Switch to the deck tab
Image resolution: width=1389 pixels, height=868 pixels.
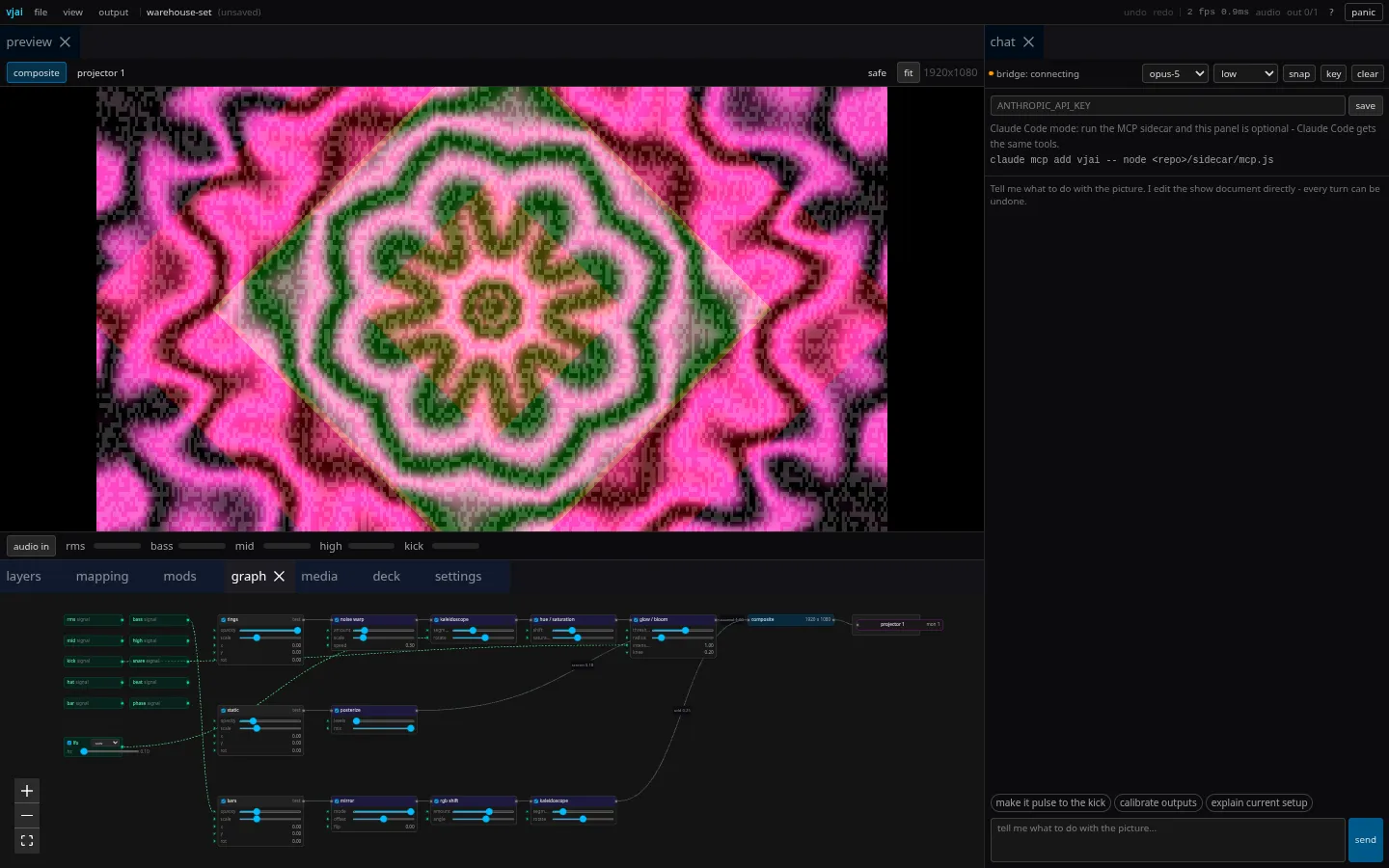pos(386,577)
